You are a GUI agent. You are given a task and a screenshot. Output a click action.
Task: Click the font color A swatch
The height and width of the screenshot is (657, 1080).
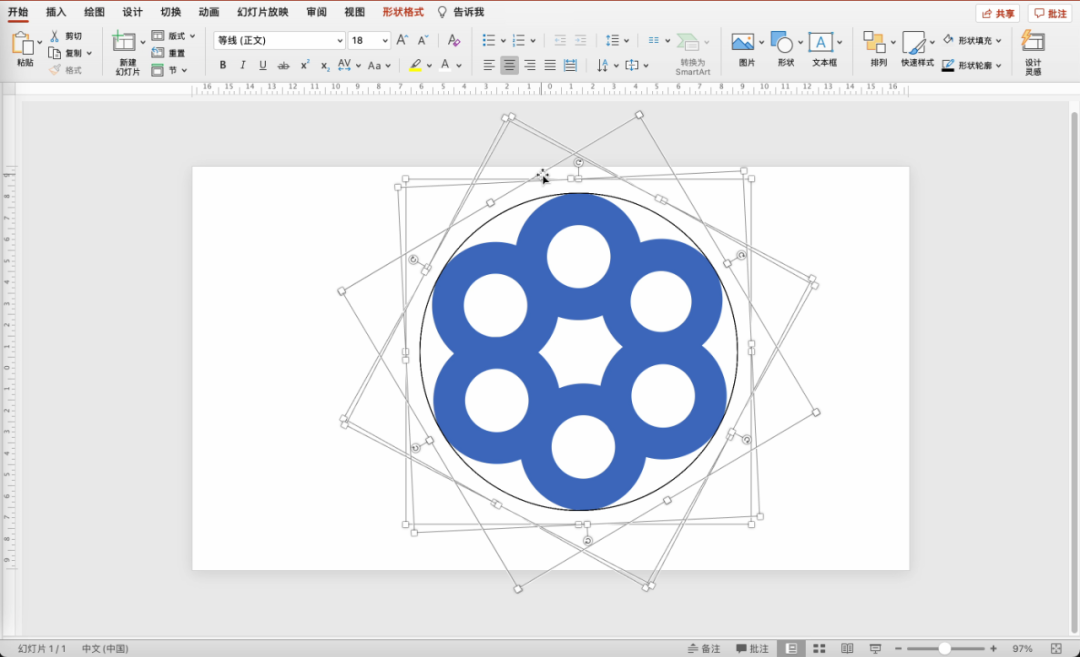[445, 65]
